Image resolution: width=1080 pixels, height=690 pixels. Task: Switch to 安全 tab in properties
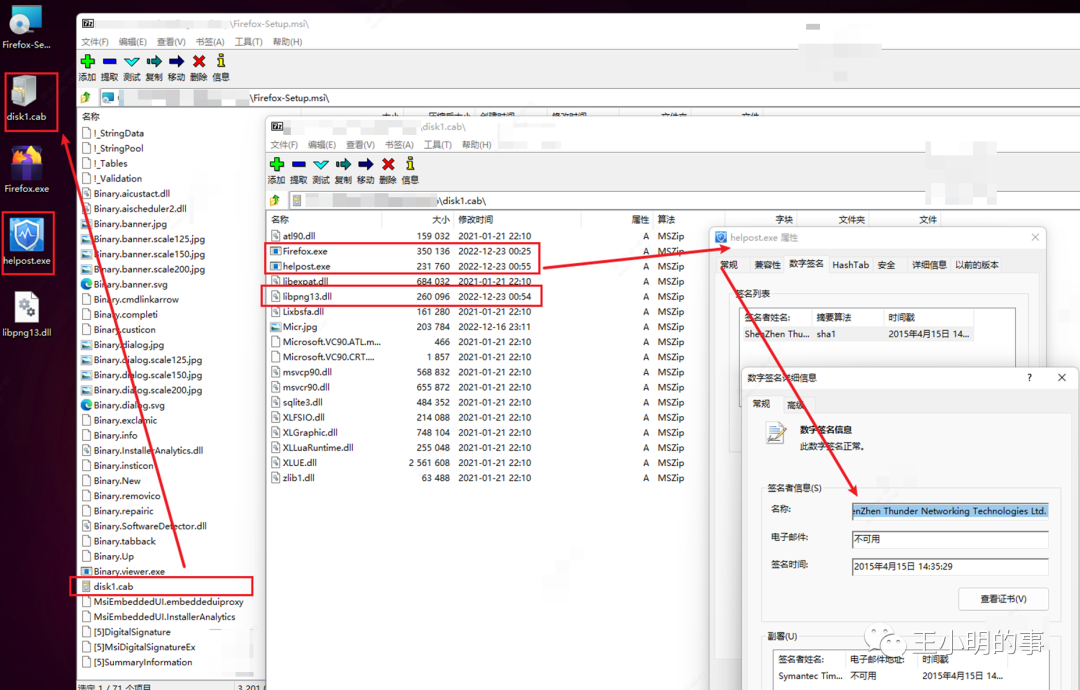pyautogui.click(x=886, y=264)
